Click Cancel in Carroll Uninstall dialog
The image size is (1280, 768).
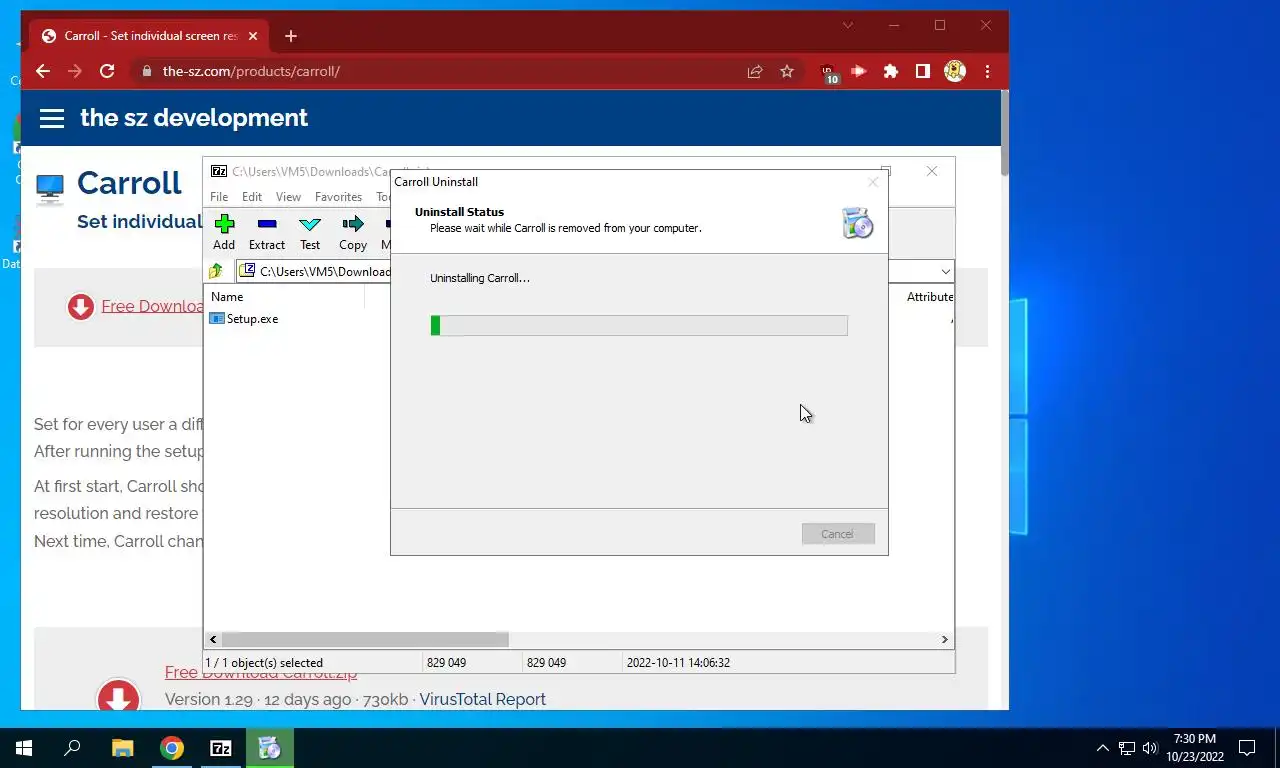(x=838, y=534)
